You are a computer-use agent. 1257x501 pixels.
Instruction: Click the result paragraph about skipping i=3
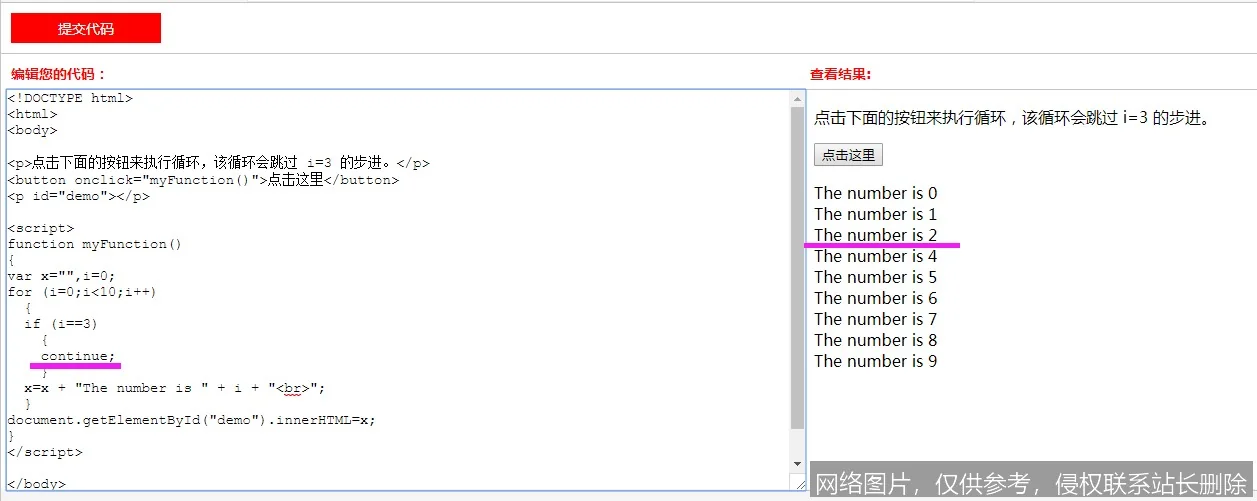pos(1013,118)
